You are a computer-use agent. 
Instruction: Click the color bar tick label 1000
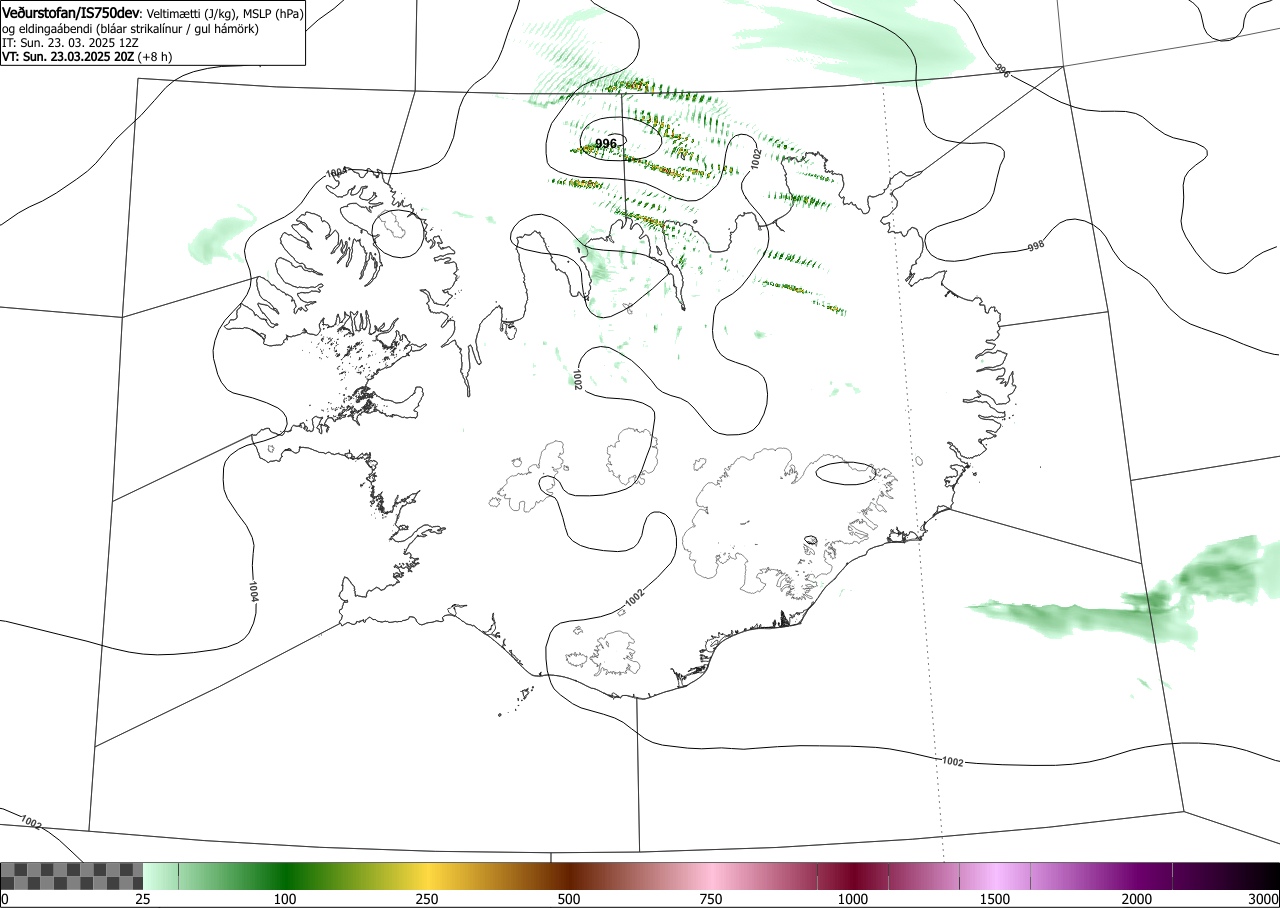tap(853, 899)
